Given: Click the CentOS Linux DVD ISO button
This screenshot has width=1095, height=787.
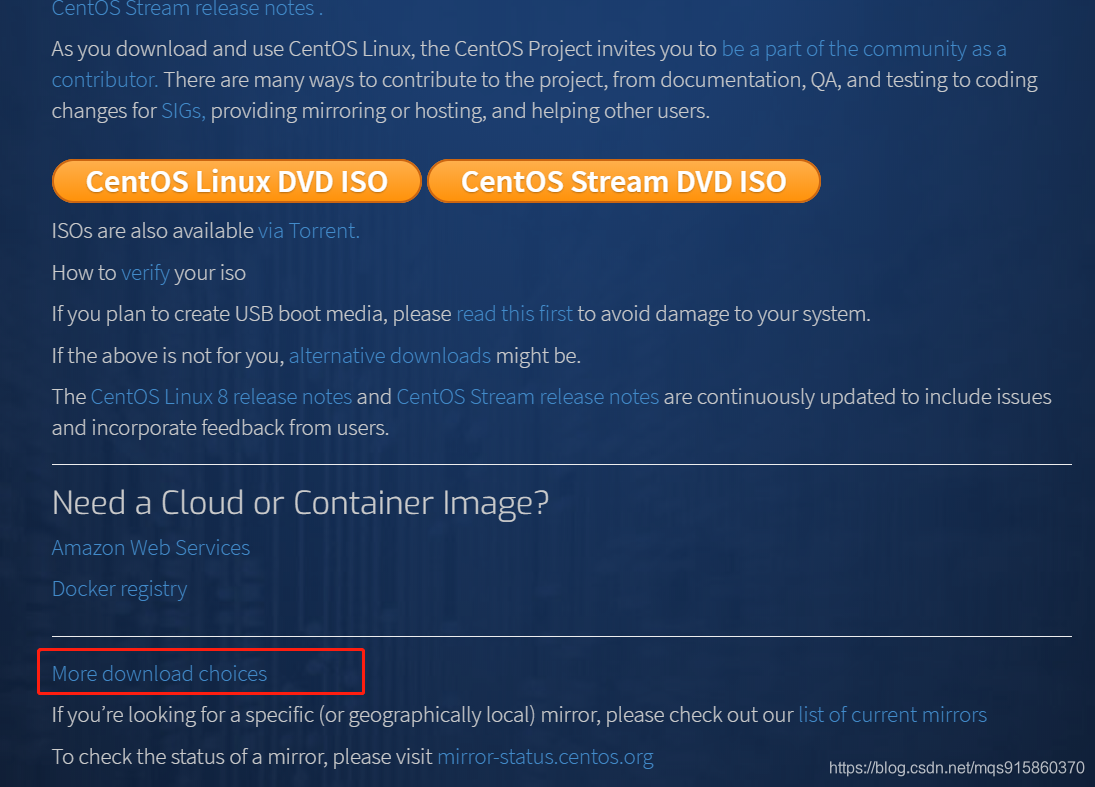Looking at the screenshot, I should [x=237, y=182].
